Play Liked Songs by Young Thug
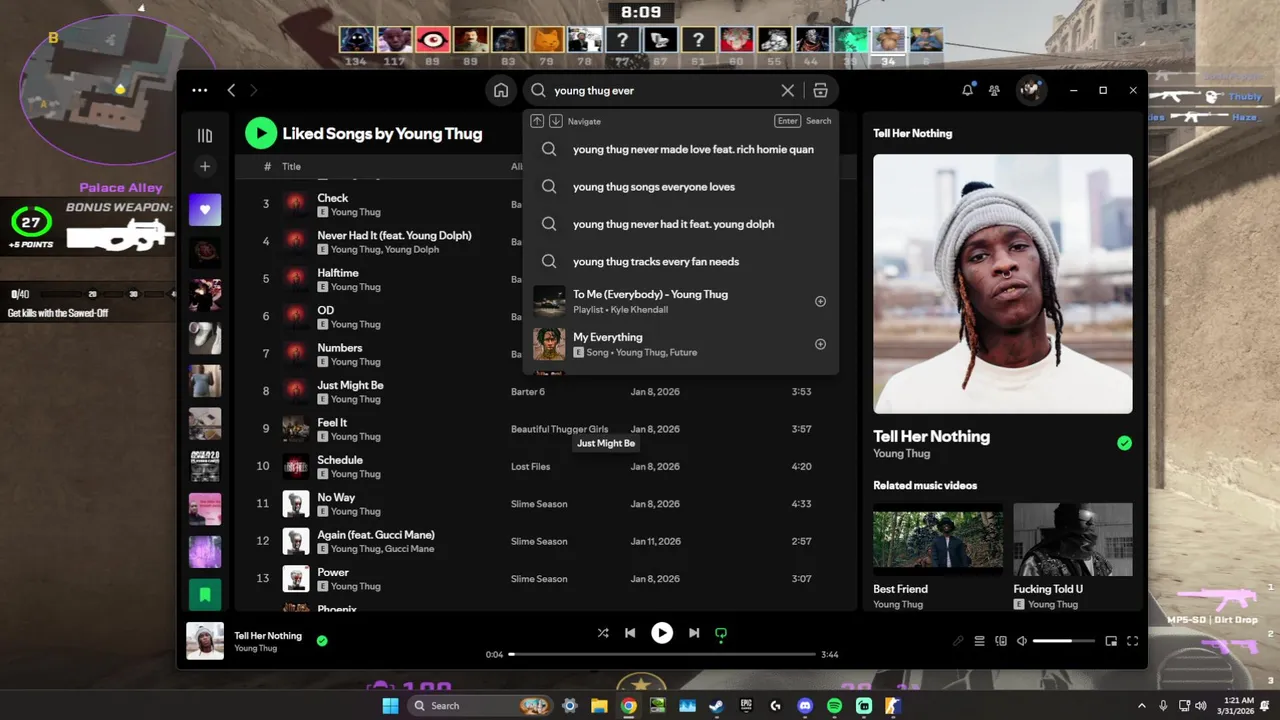The width and height of the screenshot is (1280, 720). coord(261,133)
